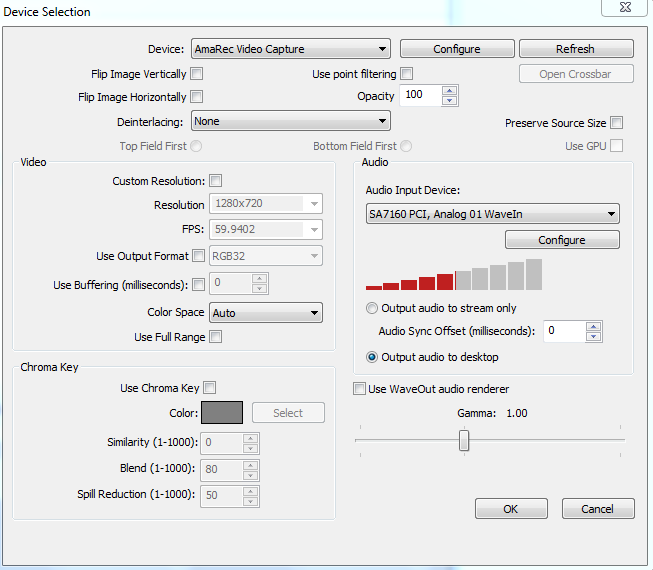Click the Similarity (1-1000) value field
This screenshot has height=570, width=653.
tap(221, 443)
